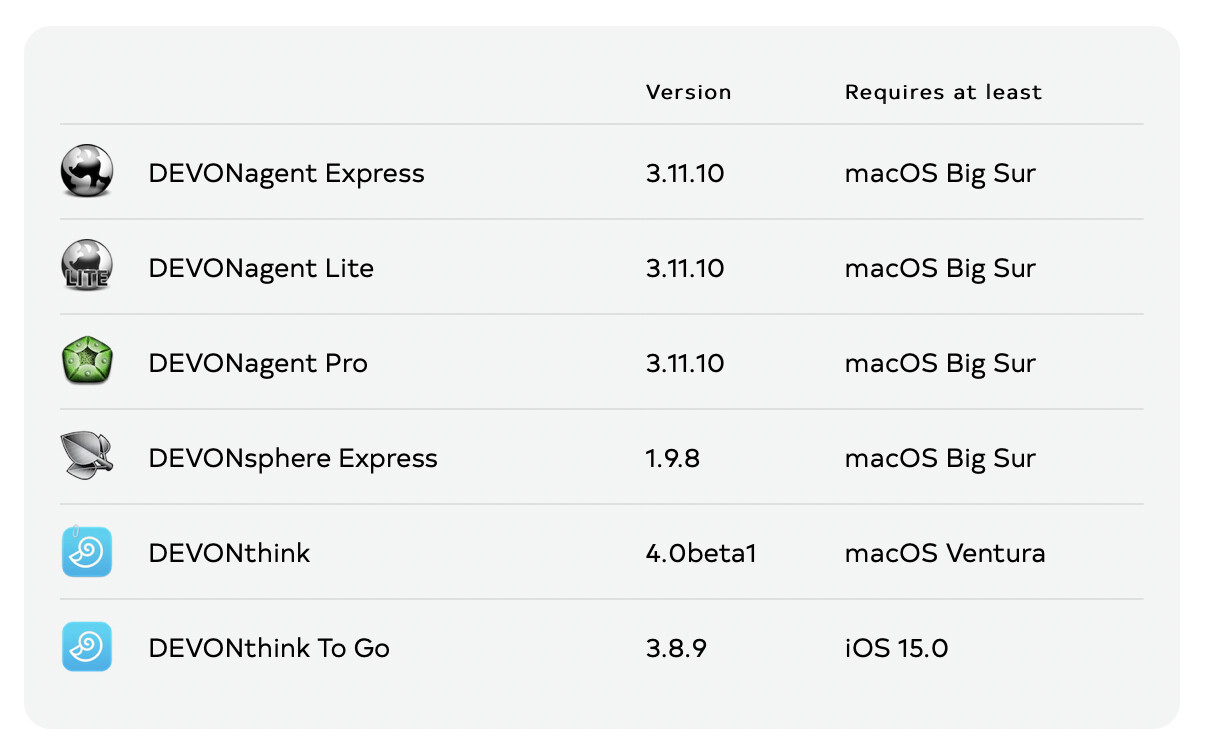The image size is (1206, 754).
Task: Select the DEVONthink product name
Action: point(229,553)
